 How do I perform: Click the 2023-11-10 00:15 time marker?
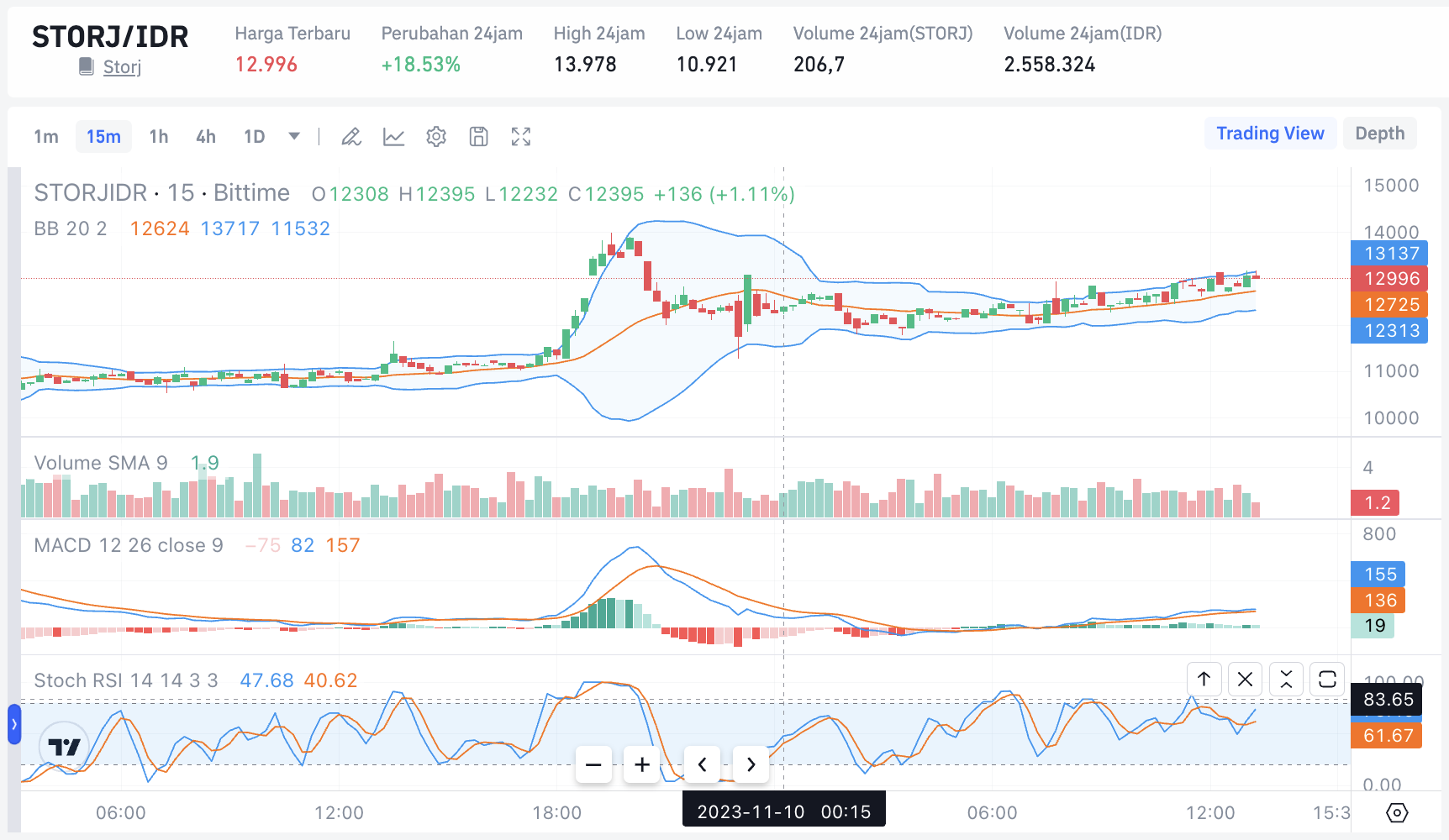click(784, 811)
